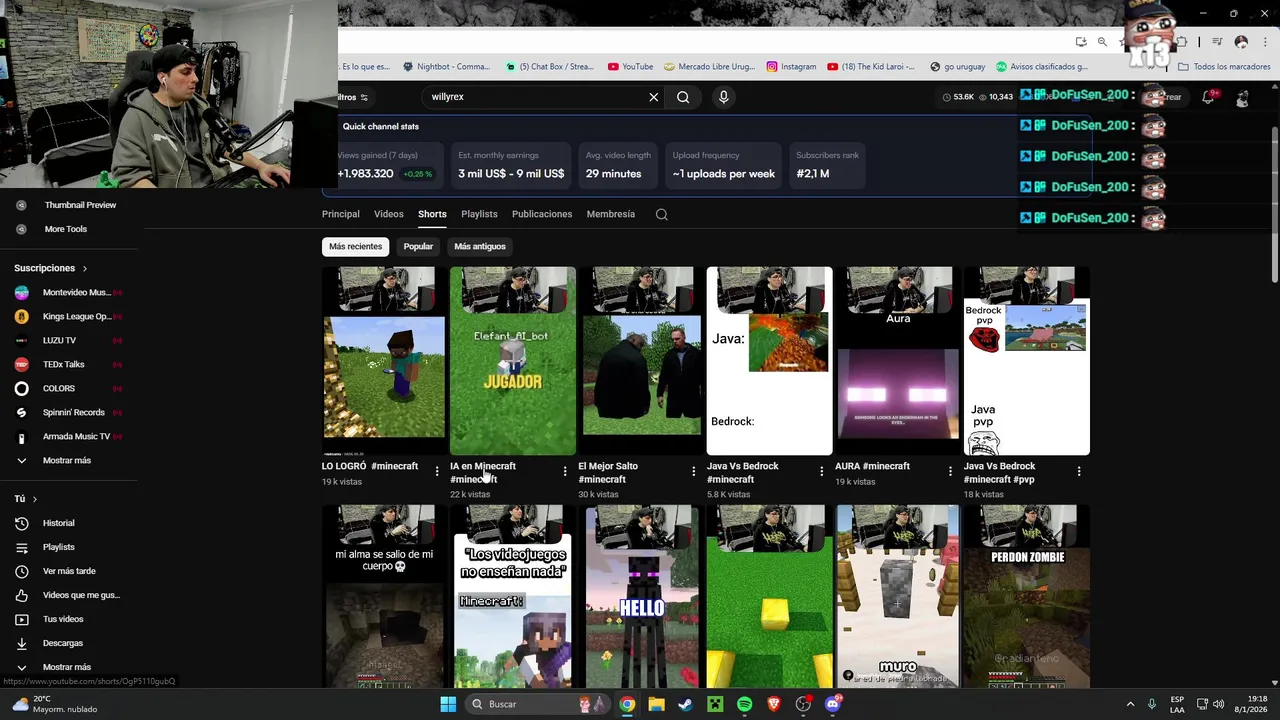Image resolution: width=1280 pixels, height=720 pixels.
Task: Expand Mostrar más under Suscripciones
Action: [68, 460]
